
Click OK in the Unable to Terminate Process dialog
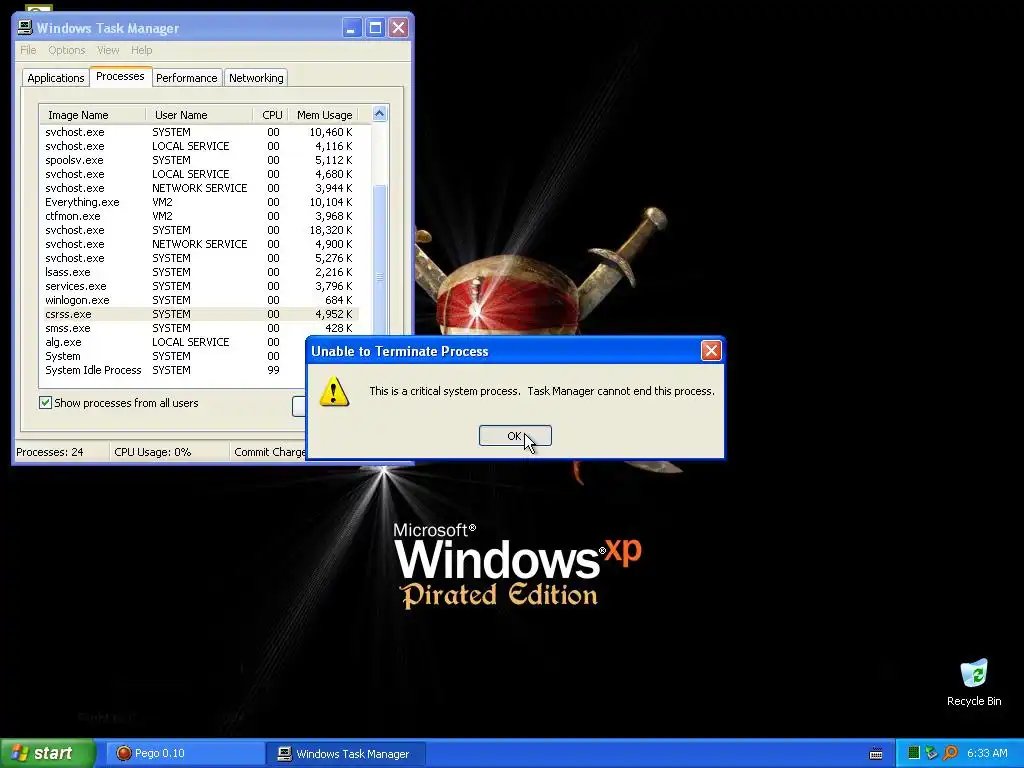[515, 436]
